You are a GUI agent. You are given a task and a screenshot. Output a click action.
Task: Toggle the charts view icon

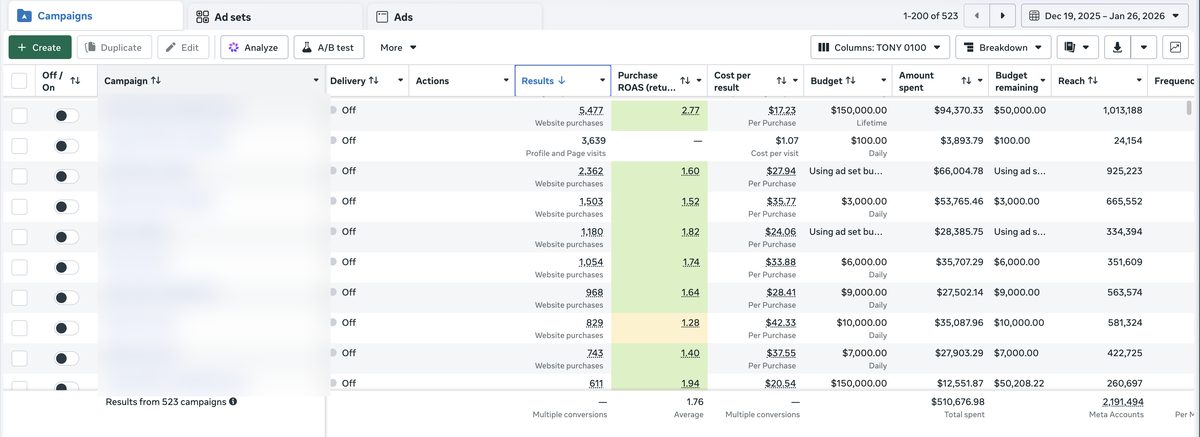click(x=1176, y=47)
